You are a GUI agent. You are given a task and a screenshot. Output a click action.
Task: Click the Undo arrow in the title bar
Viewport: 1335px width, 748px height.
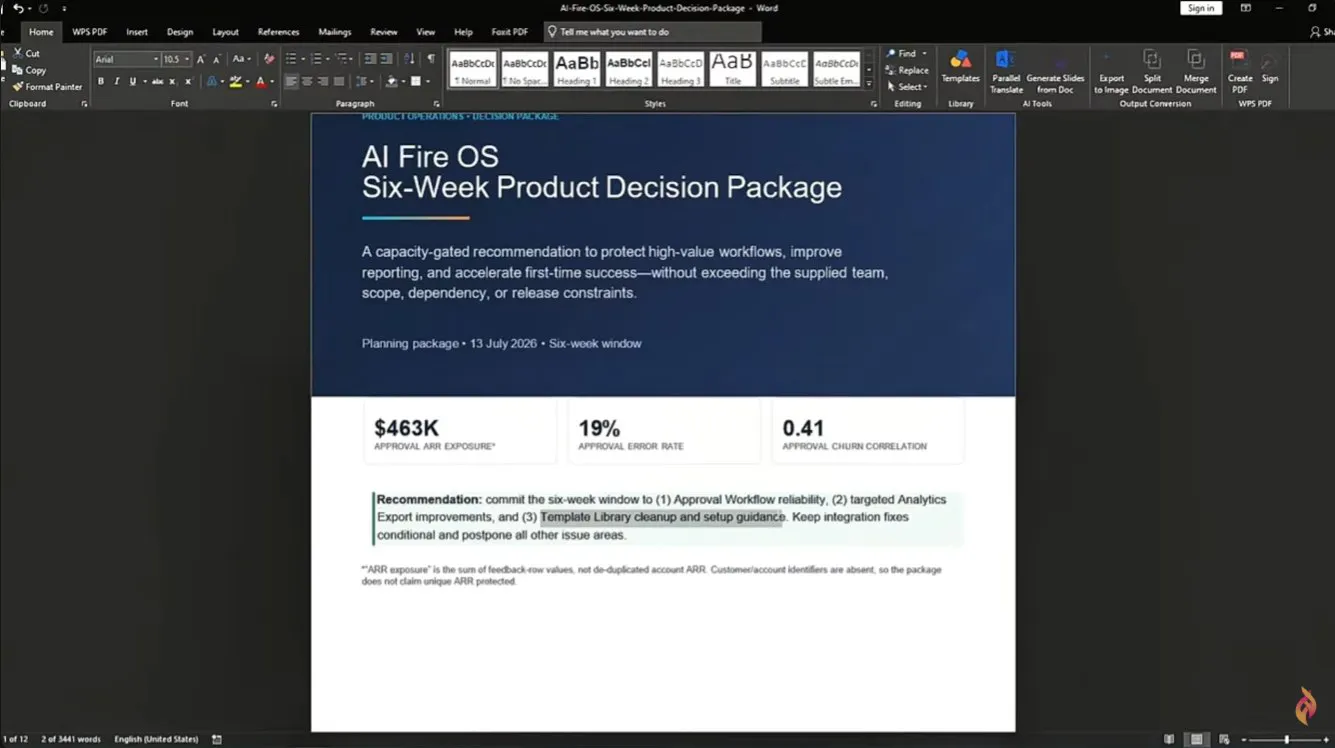18,8
